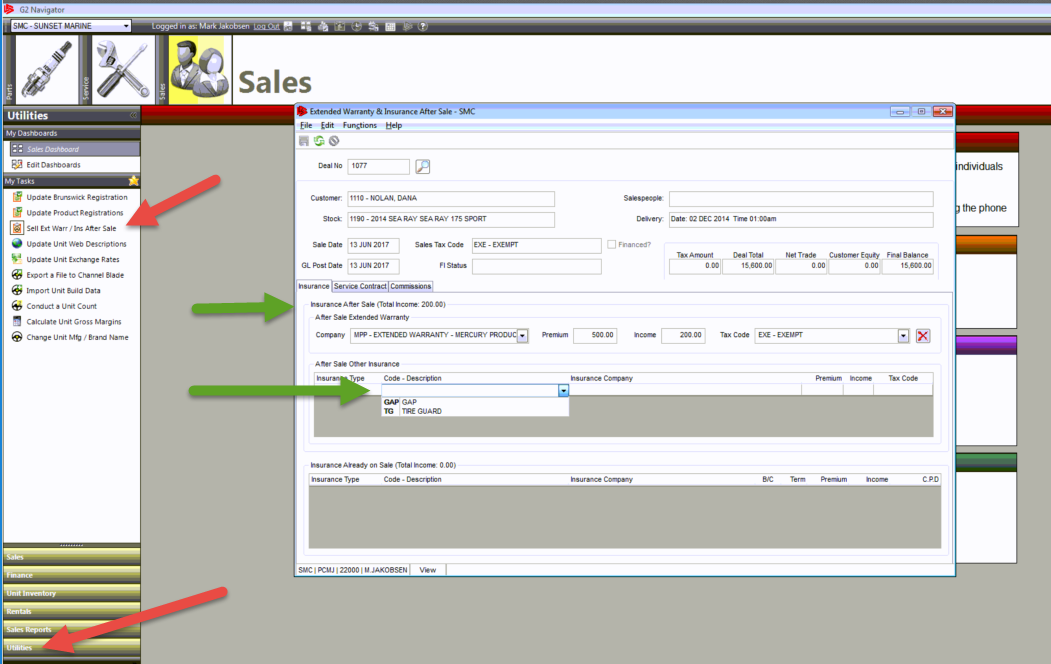Switch to the Service Contract tab
Screen dimensions: 1051x664
pos(360,286)
